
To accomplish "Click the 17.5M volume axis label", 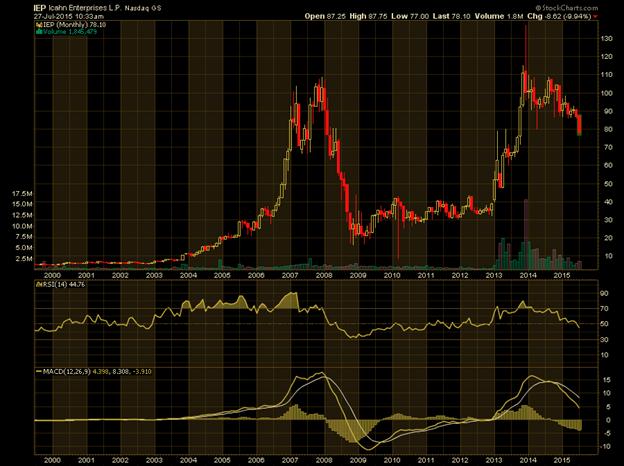I will 22,193.
